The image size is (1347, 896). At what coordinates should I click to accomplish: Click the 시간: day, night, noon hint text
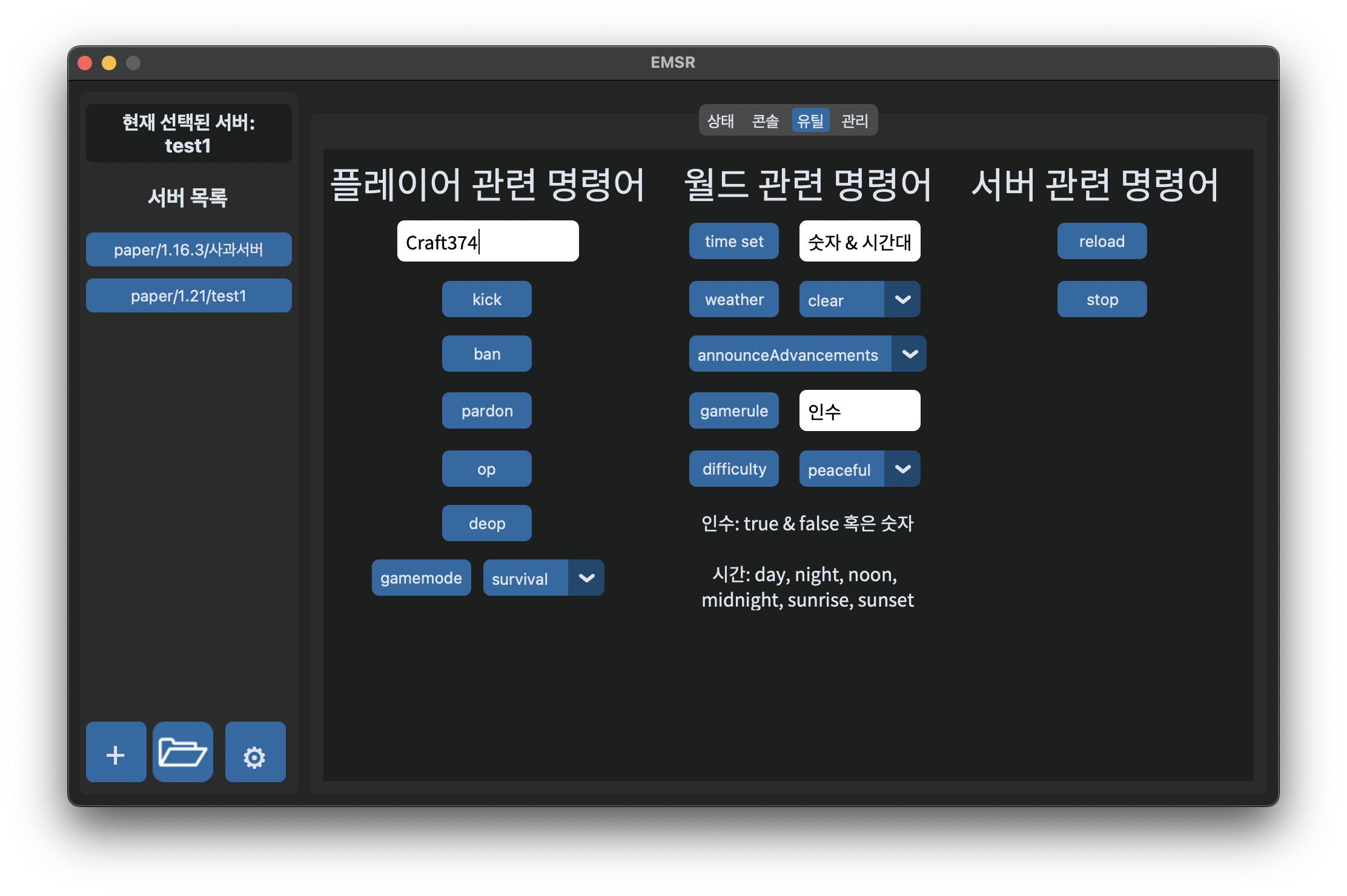point(807,587)
